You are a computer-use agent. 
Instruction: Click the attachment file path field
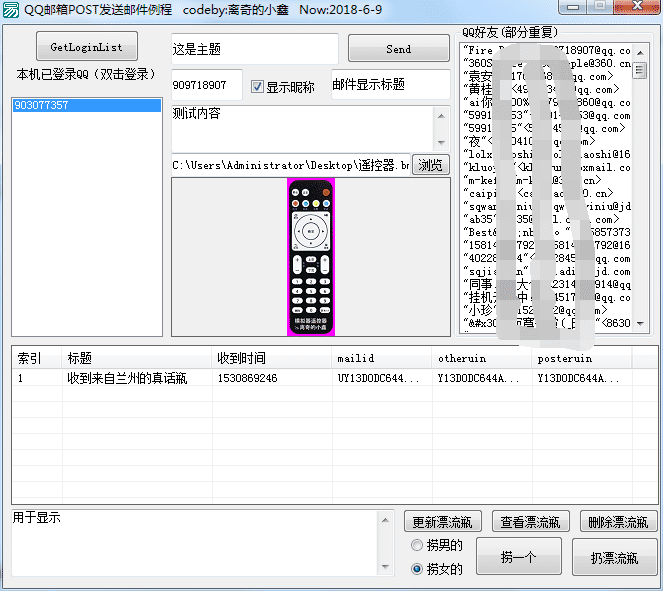coord(290,165)
